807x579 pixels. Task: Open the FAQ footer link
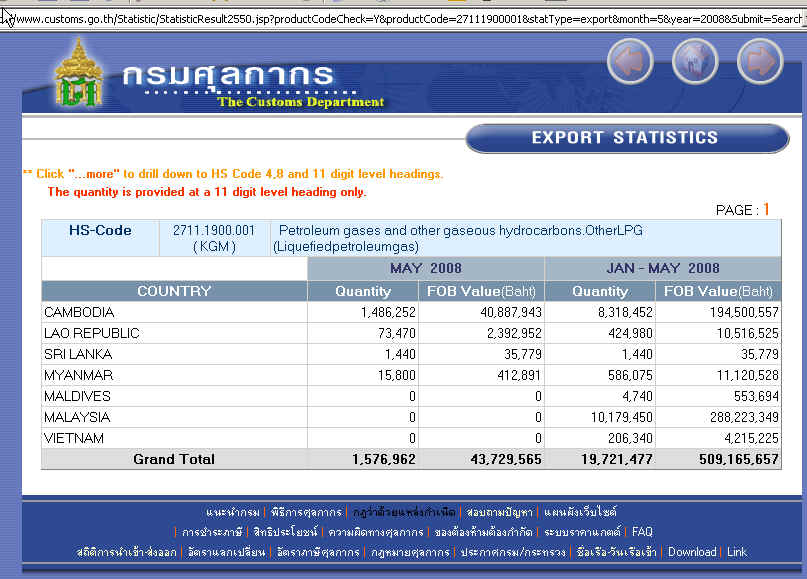[x=642, y=532]
